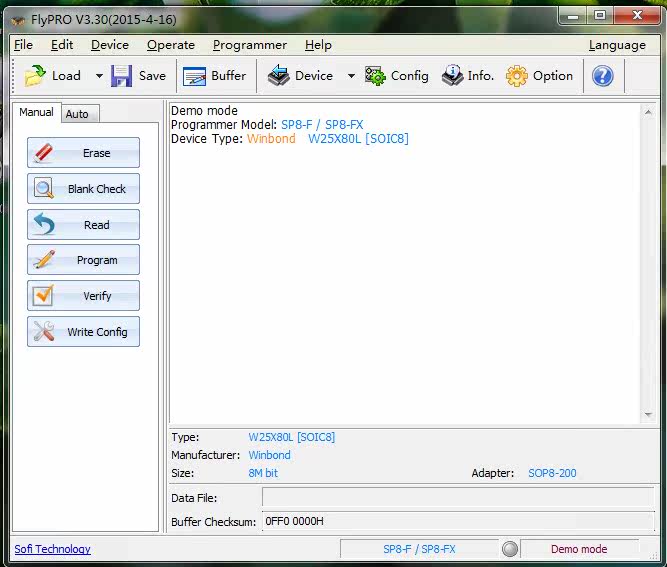Image resolution: width=667 pixels, height=567 pixels.
Task: Switch to the Auto tab
Action: pos(77,114)
